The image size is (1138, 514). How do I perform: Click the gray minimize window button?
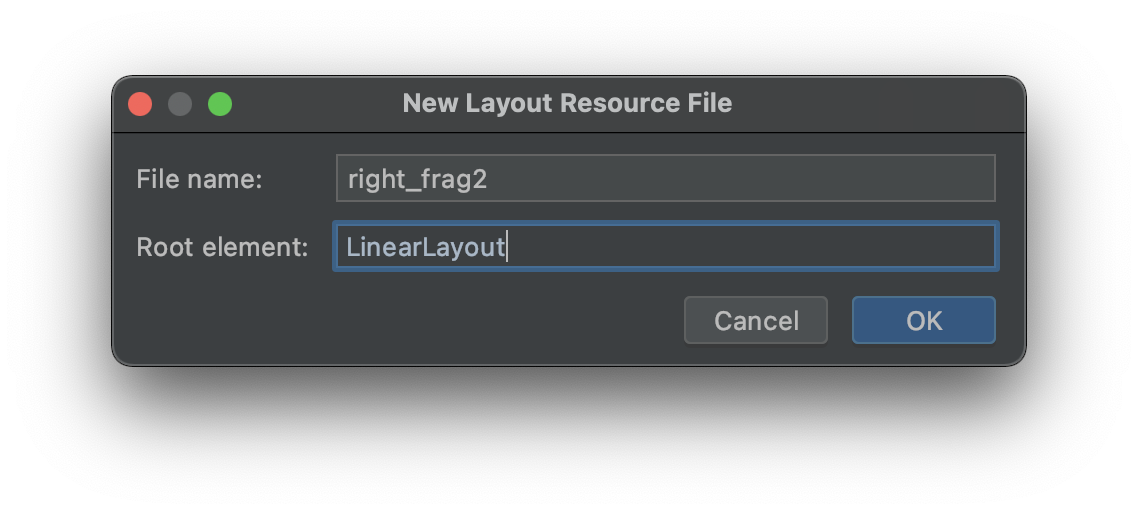(180, 104)
